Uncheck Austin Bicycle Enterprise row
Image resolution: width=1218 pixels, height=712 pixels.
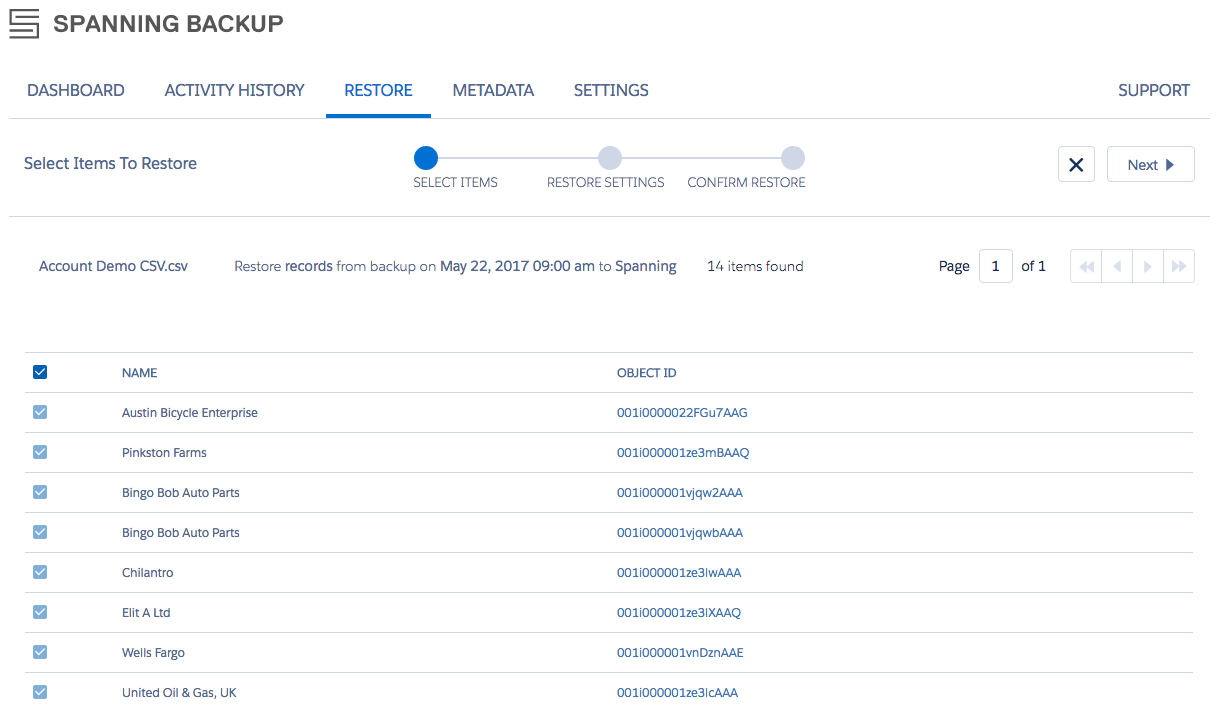[40, 412]
